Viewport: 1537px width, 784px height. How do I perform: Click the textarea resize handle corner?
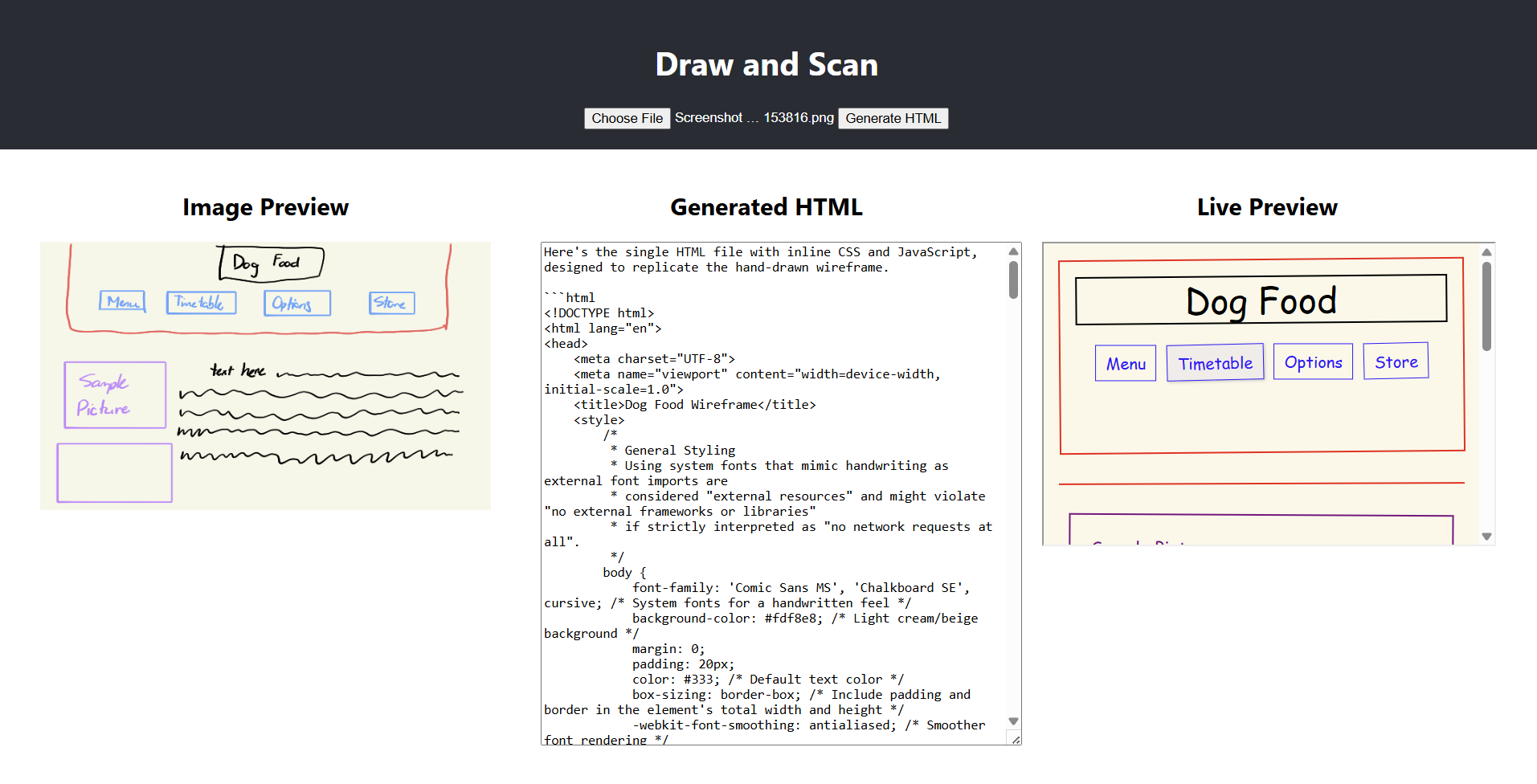click(1016, 739)
